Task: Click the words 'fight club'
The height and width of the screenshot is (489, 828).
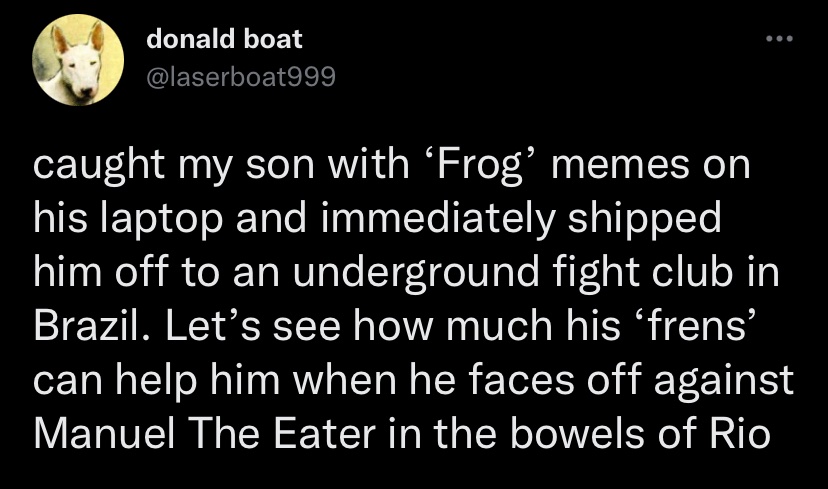Action: 643,272
